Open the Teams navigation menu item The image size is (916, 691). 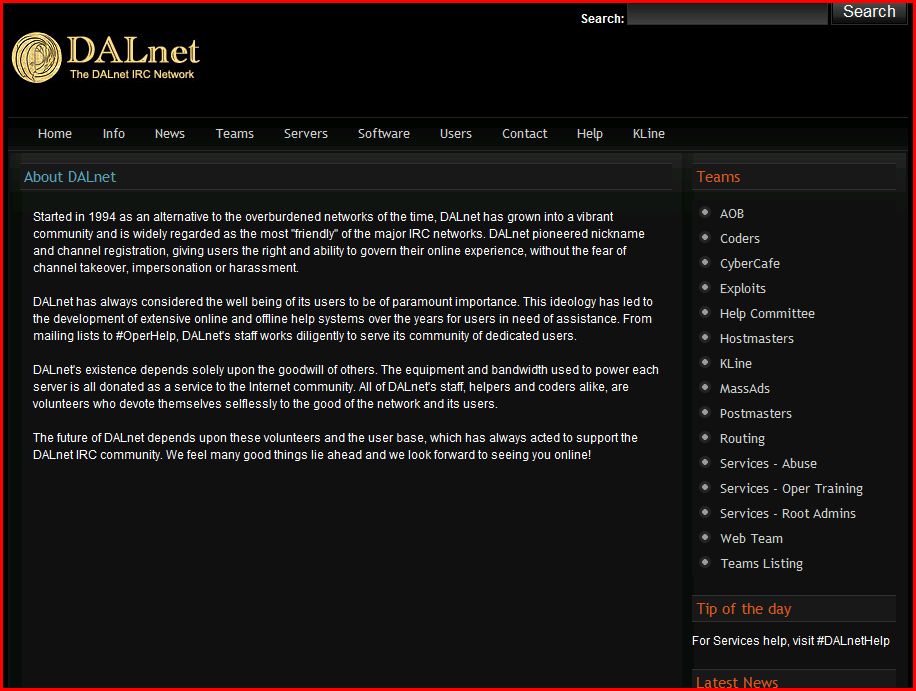click(235, 134)
